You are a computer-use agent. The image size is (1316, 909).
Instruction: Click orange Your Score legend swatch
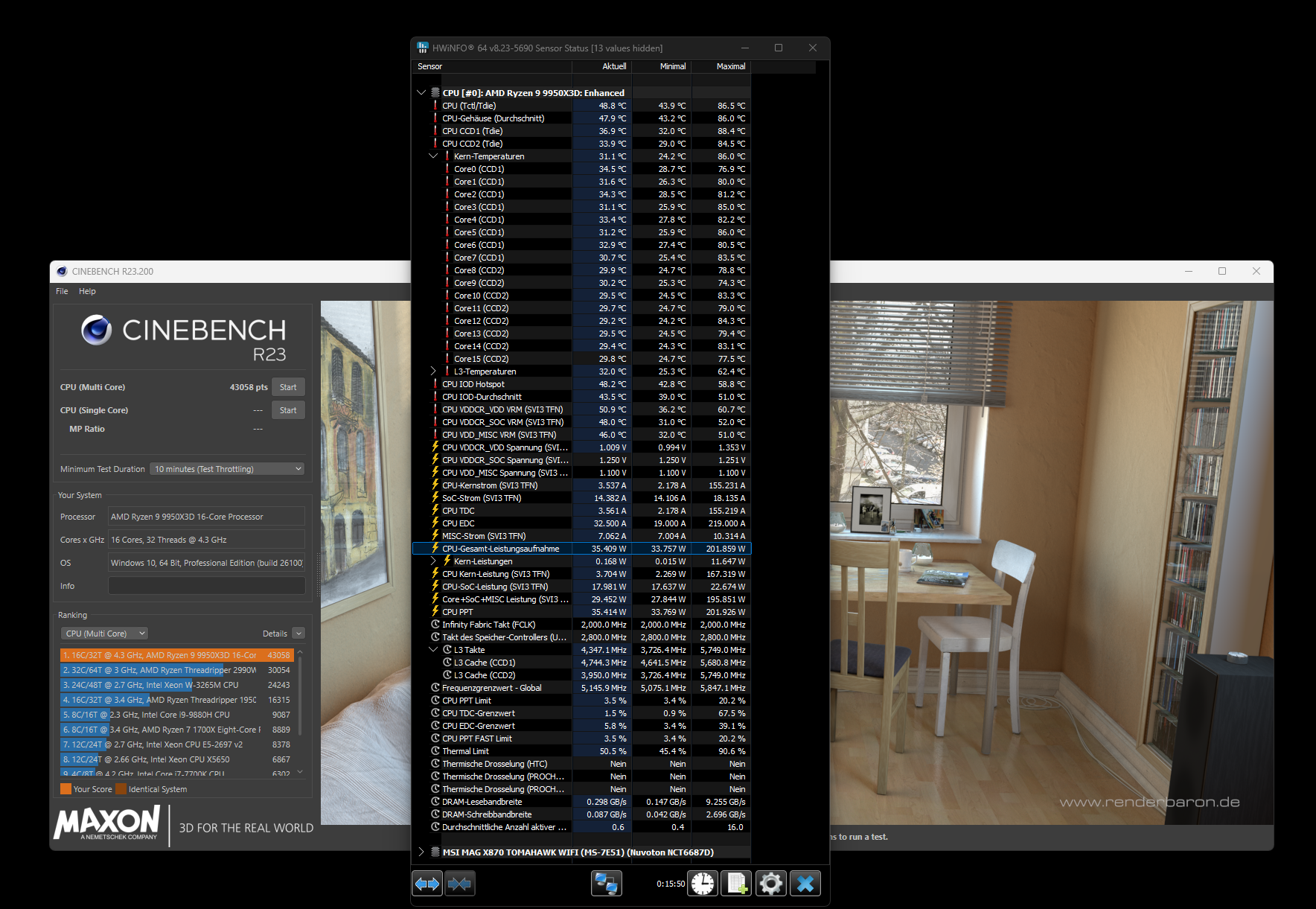pyautogui.click(x=66, y=789)
